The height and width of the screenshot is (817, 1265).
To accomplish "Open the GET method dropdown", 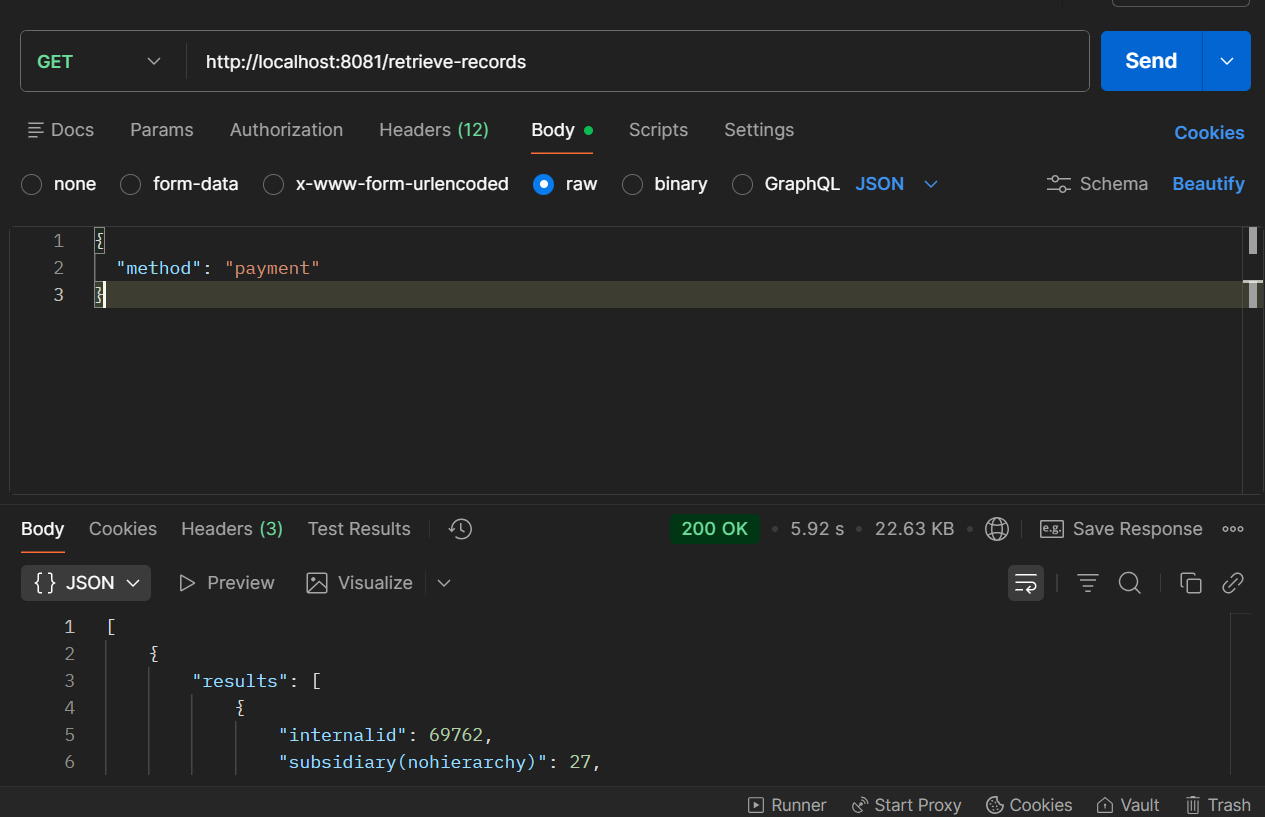I will click(x=99, y=61).
